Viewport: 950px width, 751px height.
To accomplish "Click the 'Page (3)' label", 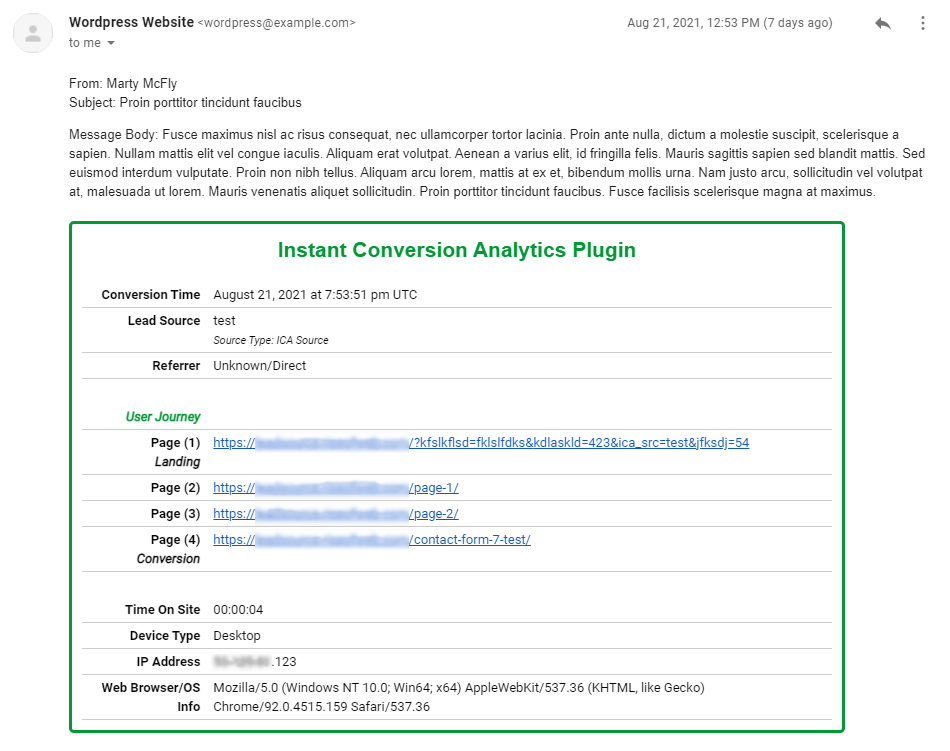I will [175, 514].
